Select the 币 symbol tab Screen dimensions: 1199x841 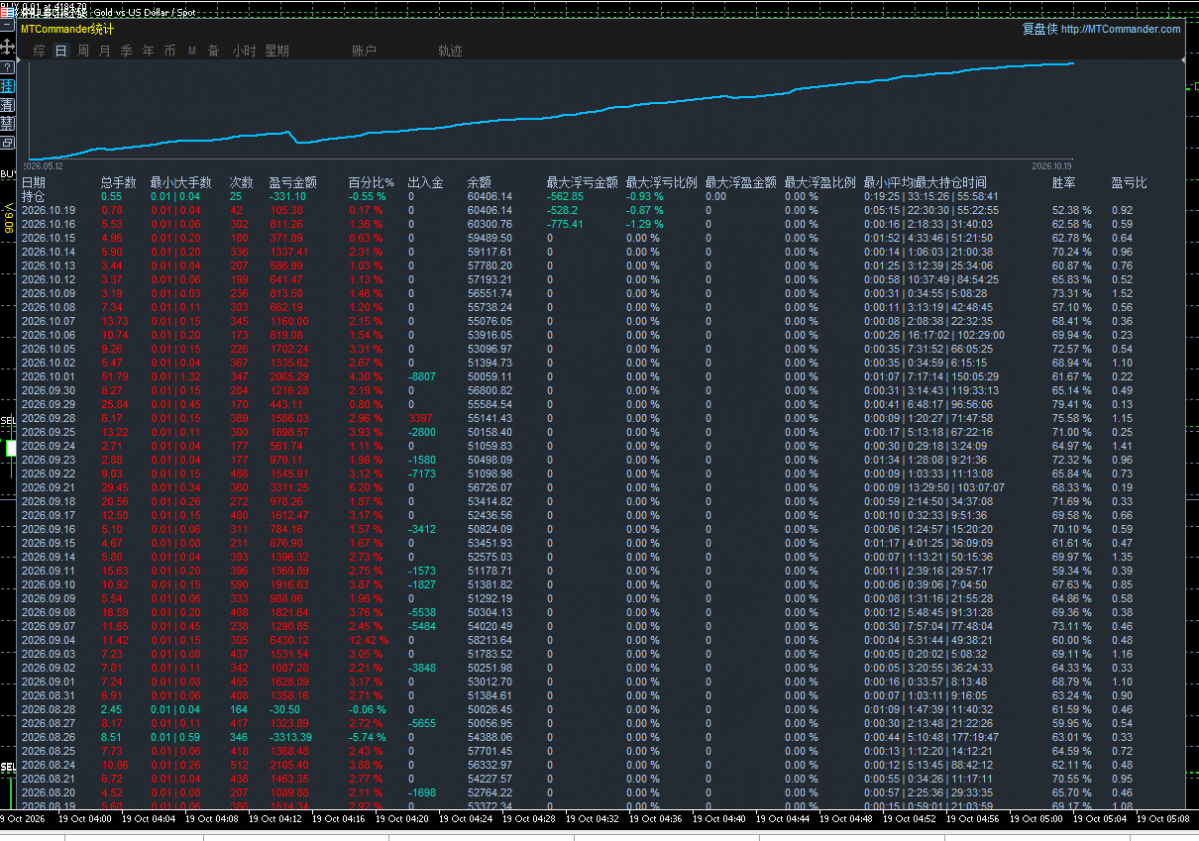[x=170, y=50]
